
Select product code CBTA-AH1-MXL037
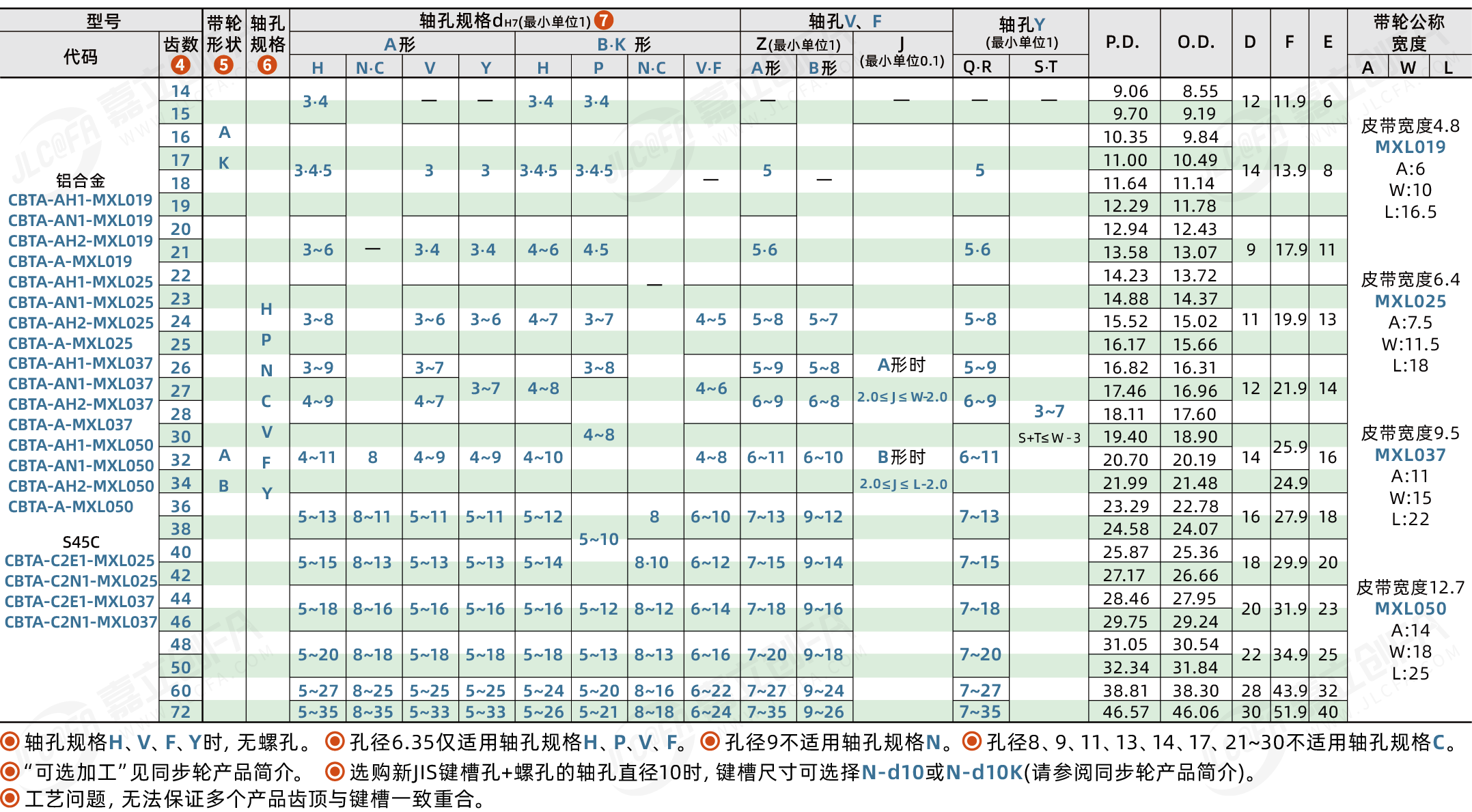pyautogui.click(x=81, y=363)
